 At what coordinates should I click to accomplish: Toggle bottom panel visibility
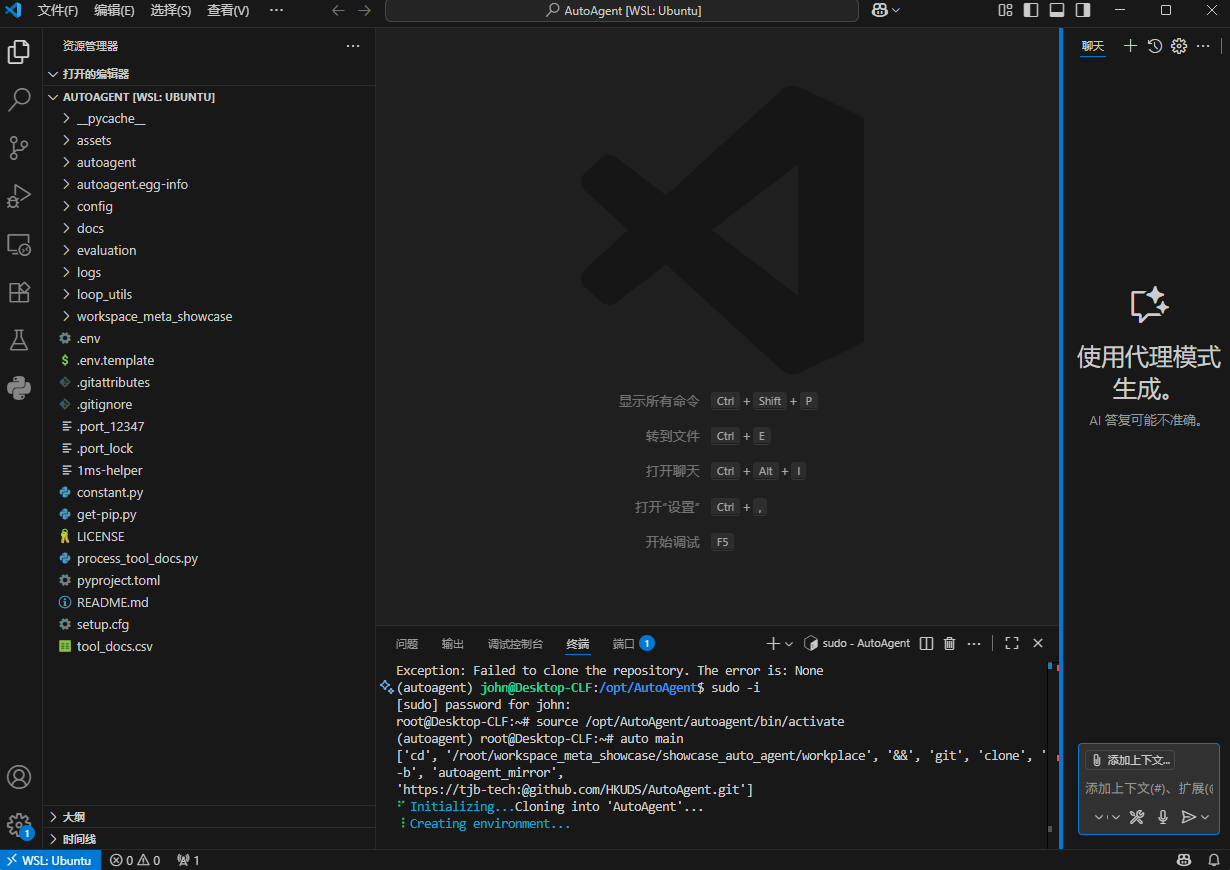tap(1057, 10)
